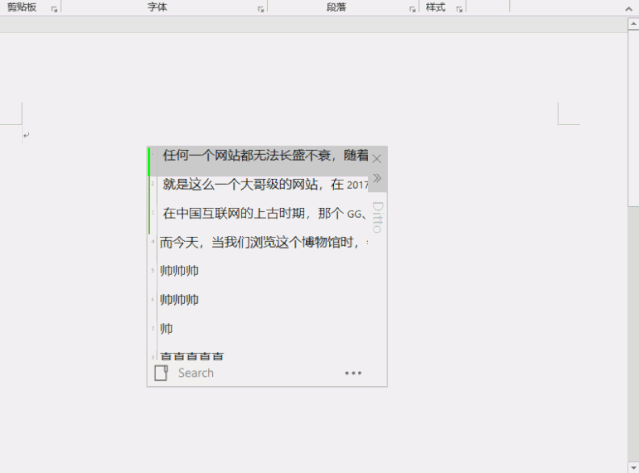
Task: Open the Font group dialog launcher
Action: click(x=261, y=9)
